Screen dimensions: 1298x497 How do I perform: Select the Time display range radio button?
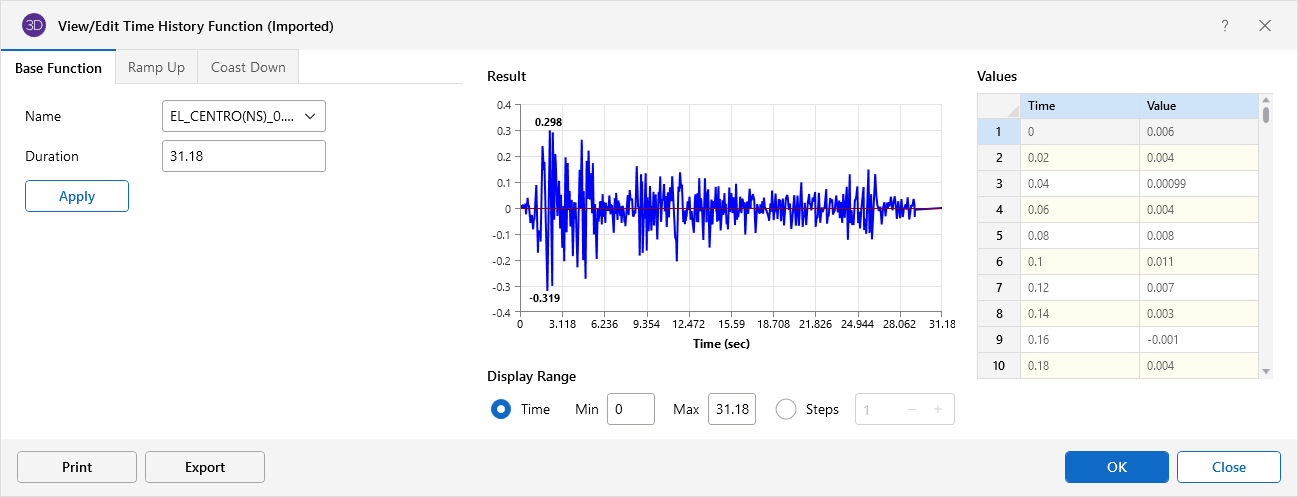(501, 409)
